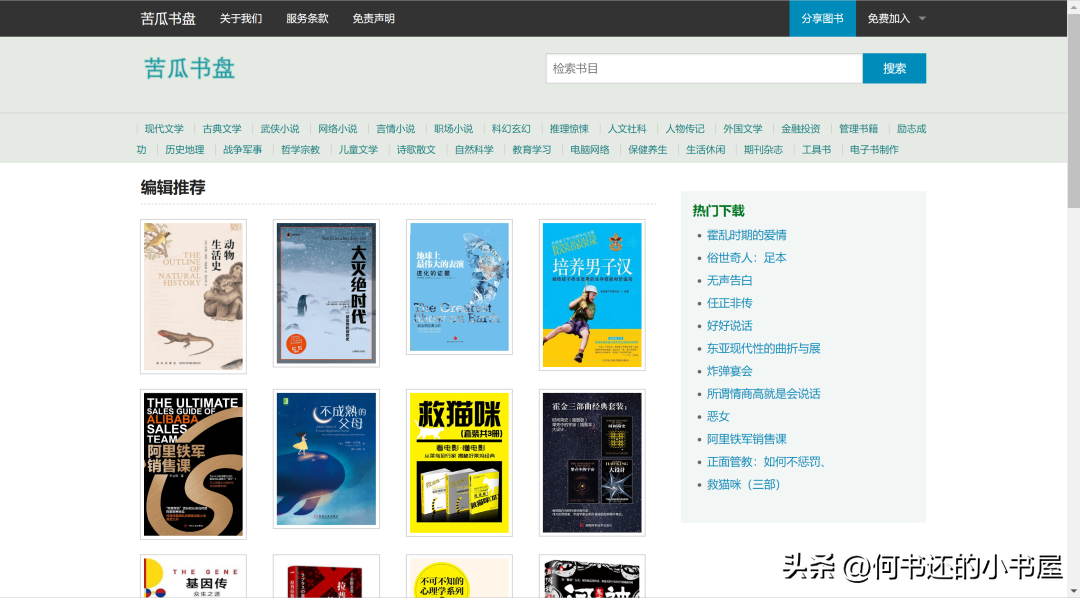Screen dimensions: 1080x598
Task: Open hot download 任正非传
Action: (729, 303)
